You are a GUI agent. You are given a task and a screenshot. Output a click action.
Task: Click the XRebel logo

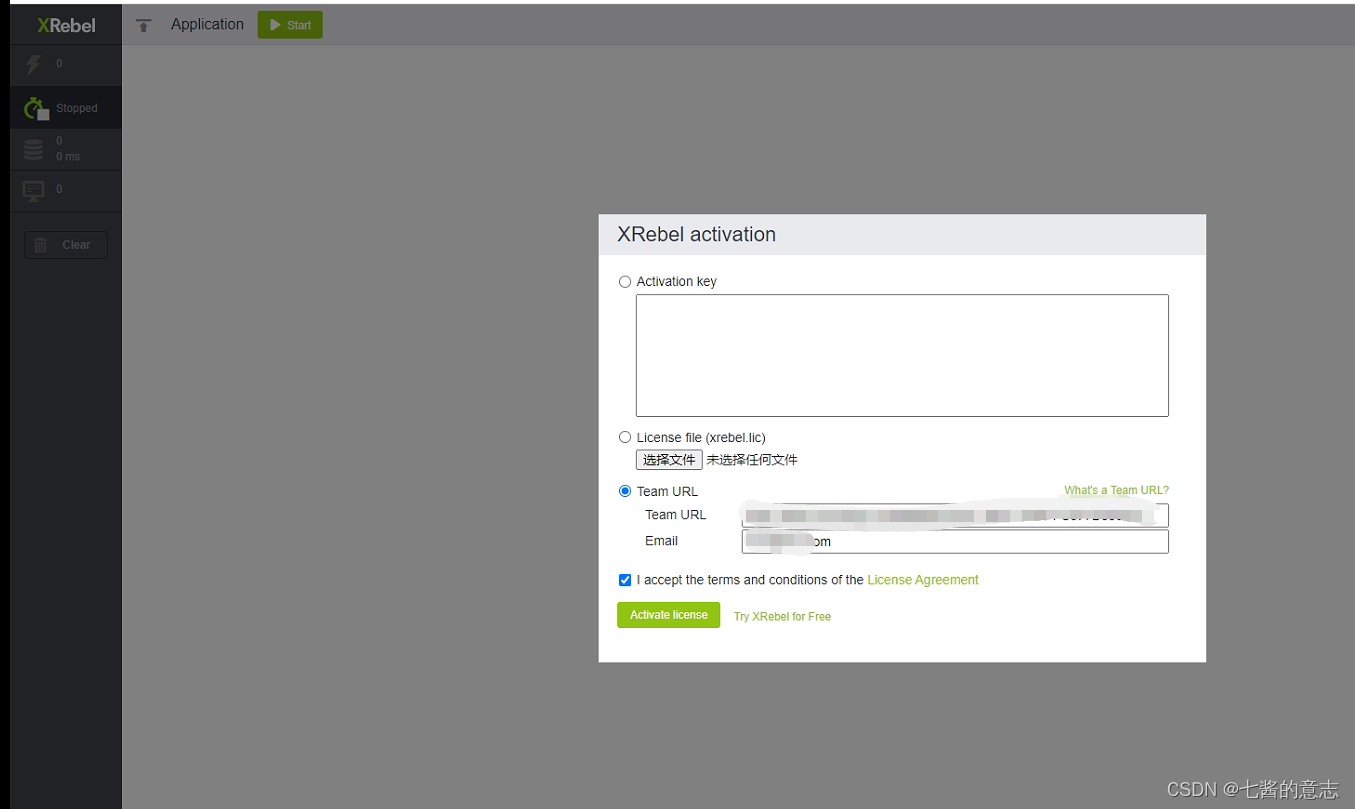67,25
